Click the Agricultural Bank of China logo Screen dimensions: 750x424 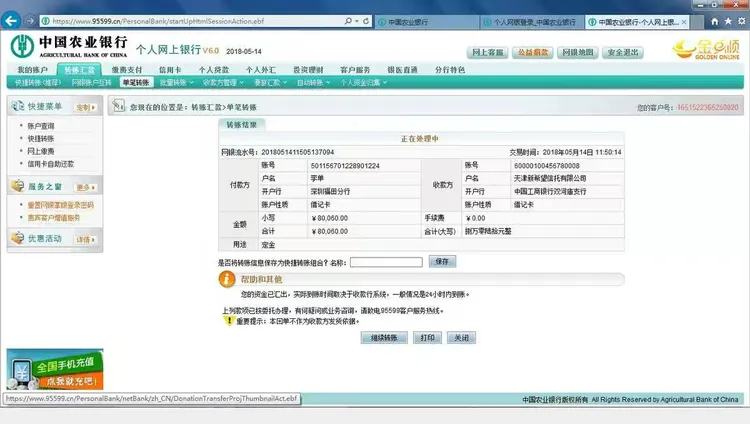coord(69,46)
